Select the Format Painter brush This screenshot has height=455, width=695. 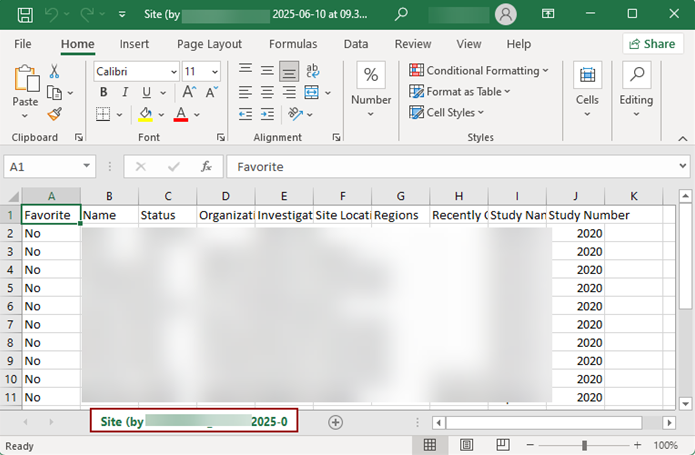click(54, 113)
